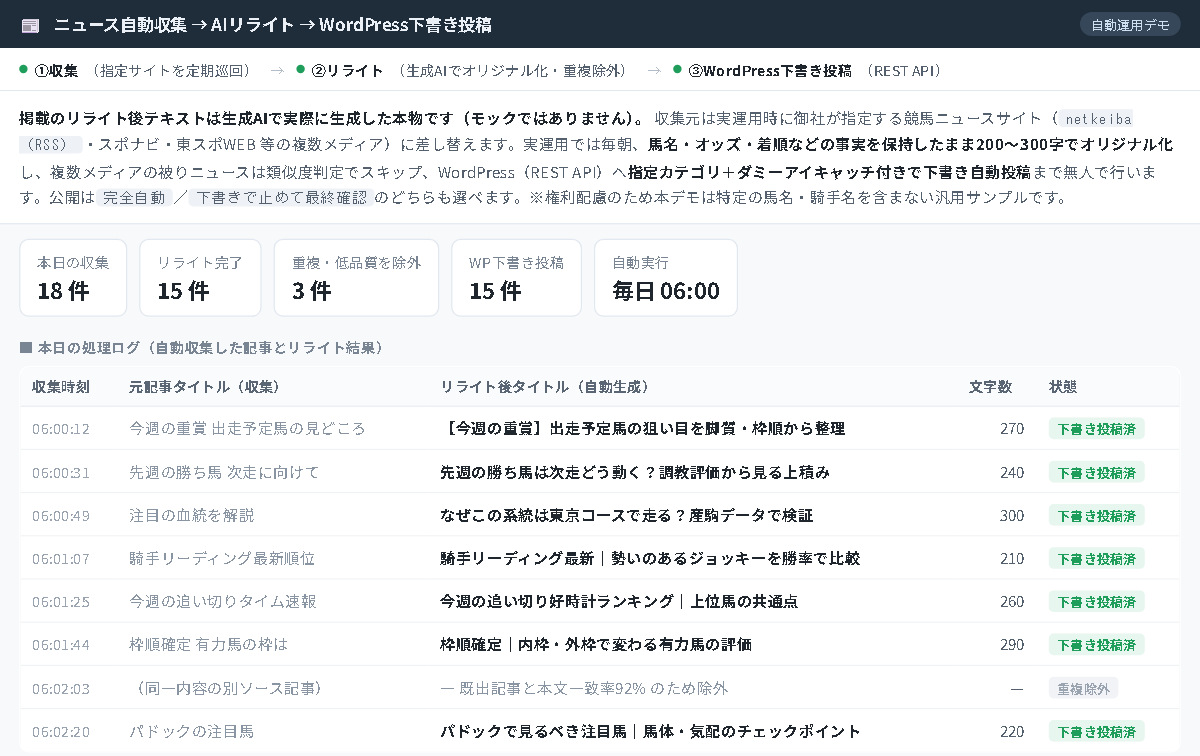Open the リライト完了 15件 card
This screenshot has width=1200, height=756.
(x=200, y=278)
